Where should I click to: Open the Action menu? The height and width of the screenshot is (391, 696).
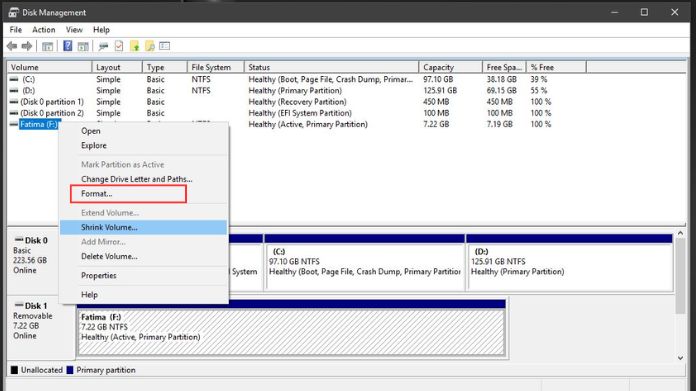pyautogui.click(x=44, y=30)
